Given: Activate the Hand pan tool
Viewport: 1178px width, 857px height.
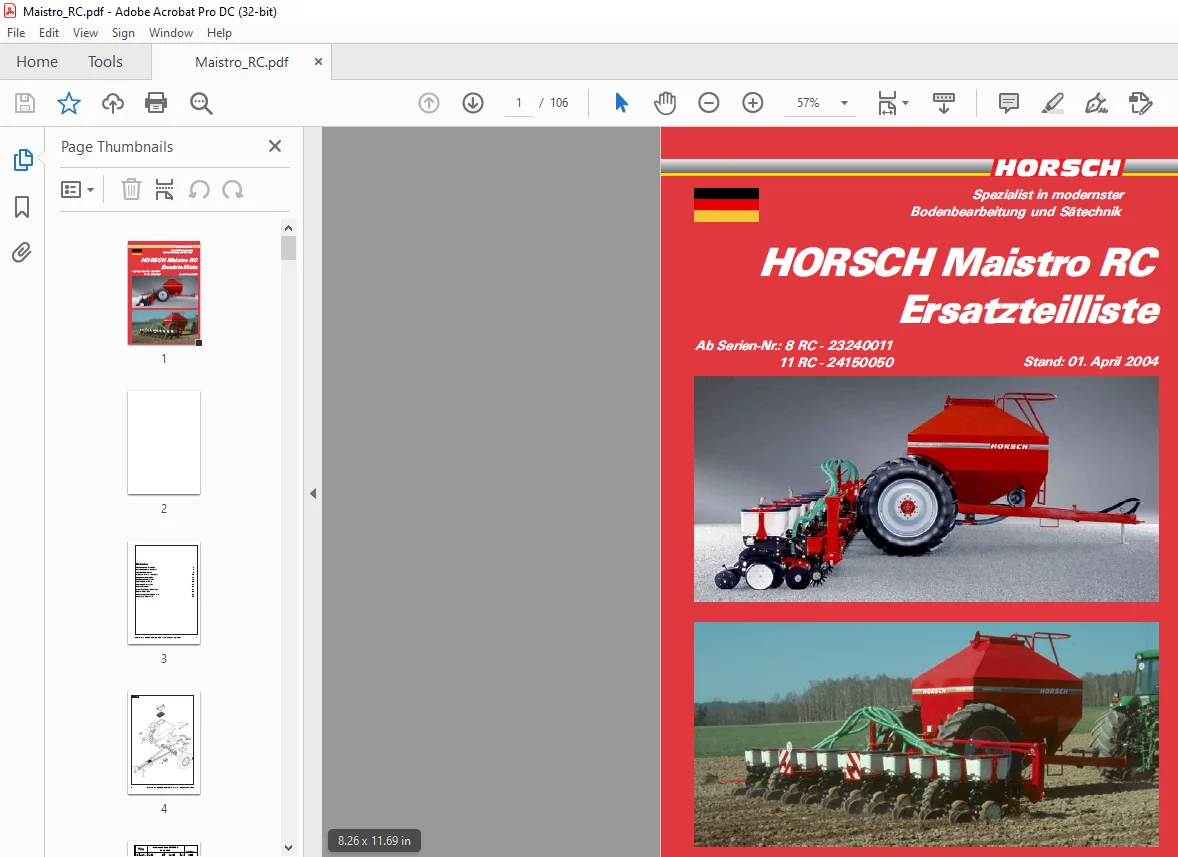Looking at the screenshot, I should click(x=665, y=103).
